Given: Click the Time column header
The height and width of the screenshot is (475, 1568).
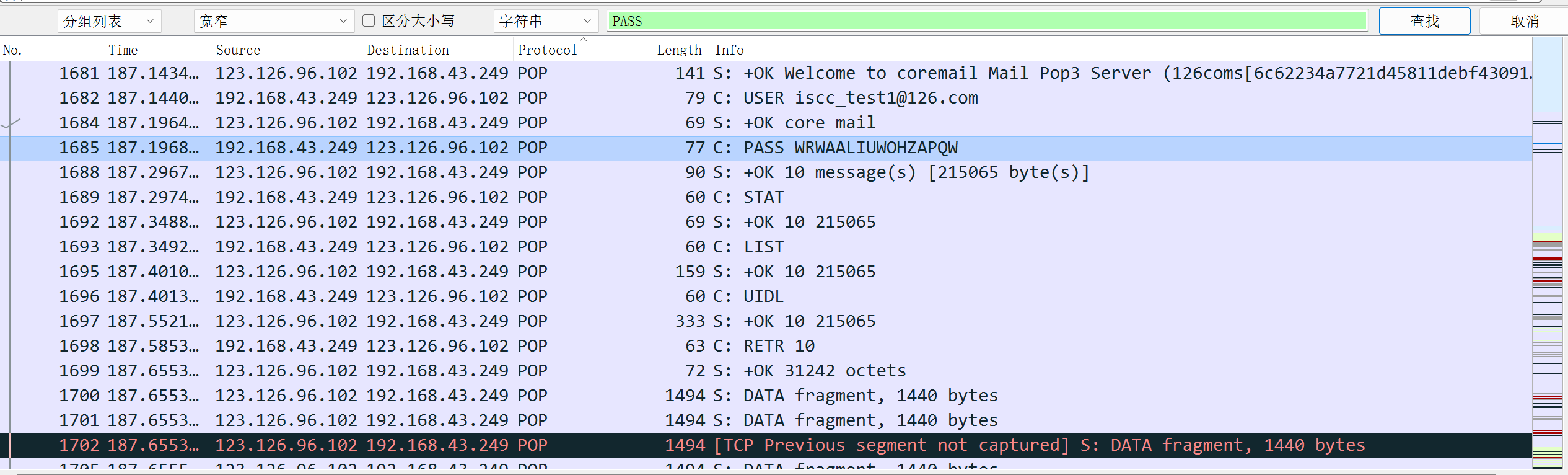Looking at the screenshot, I should [157, 50].
